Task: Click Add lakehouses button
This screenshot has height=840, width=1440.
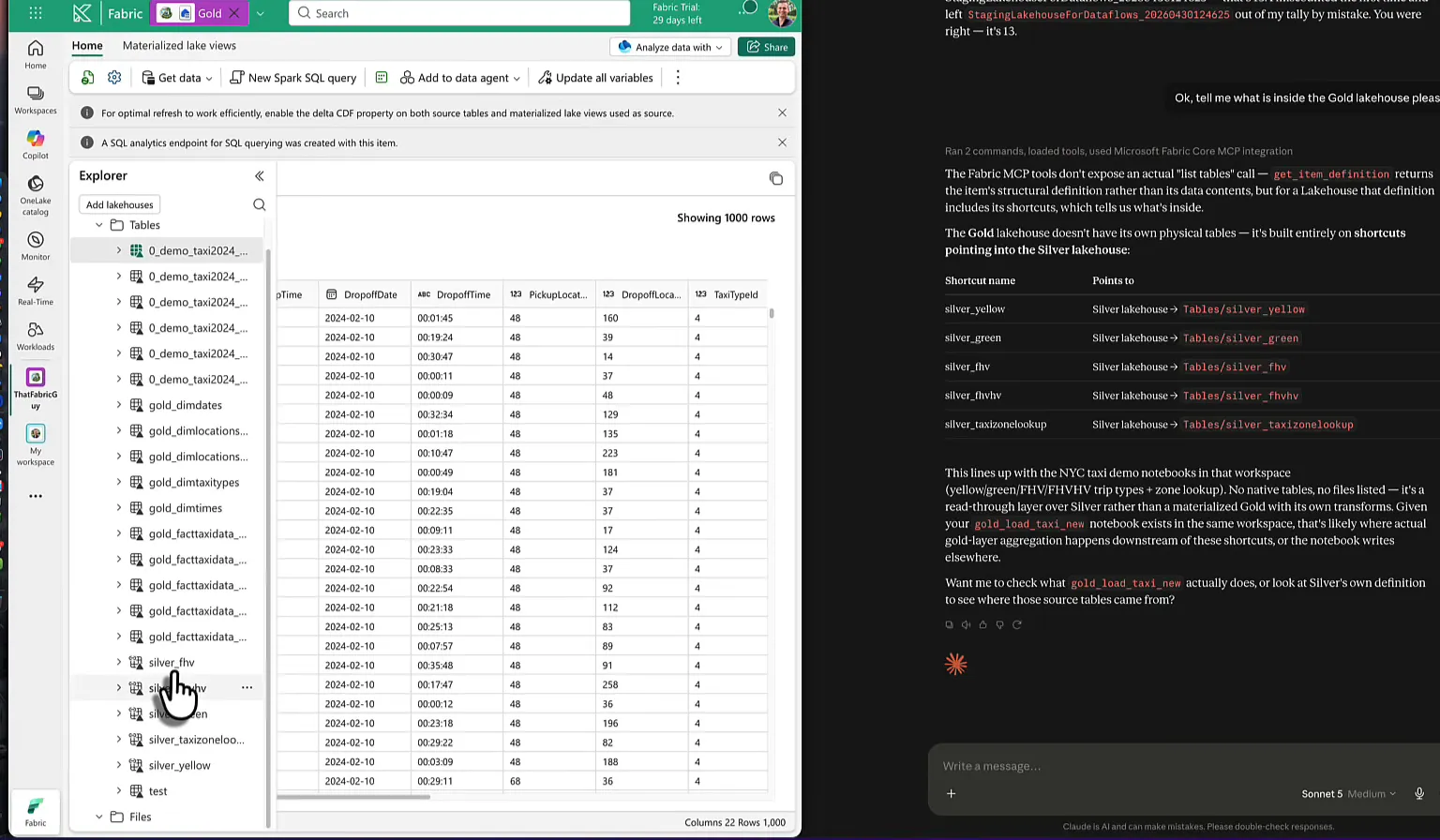Action: coord(120,204)
